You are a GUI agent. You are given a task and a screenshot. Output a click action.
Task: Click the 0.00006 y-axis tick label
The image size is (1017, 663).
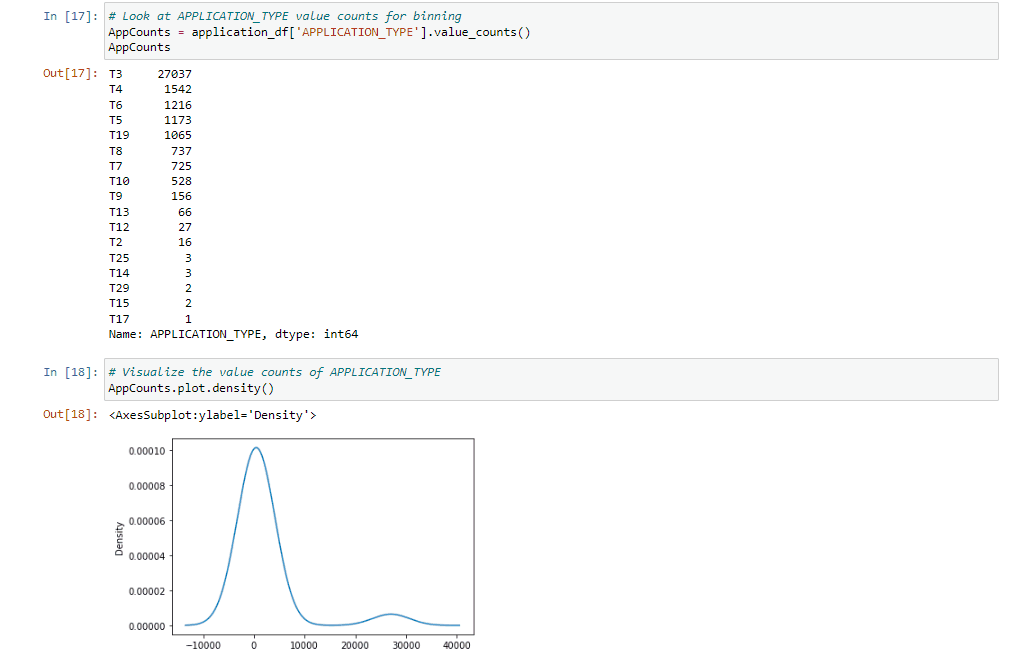[147, 521]
